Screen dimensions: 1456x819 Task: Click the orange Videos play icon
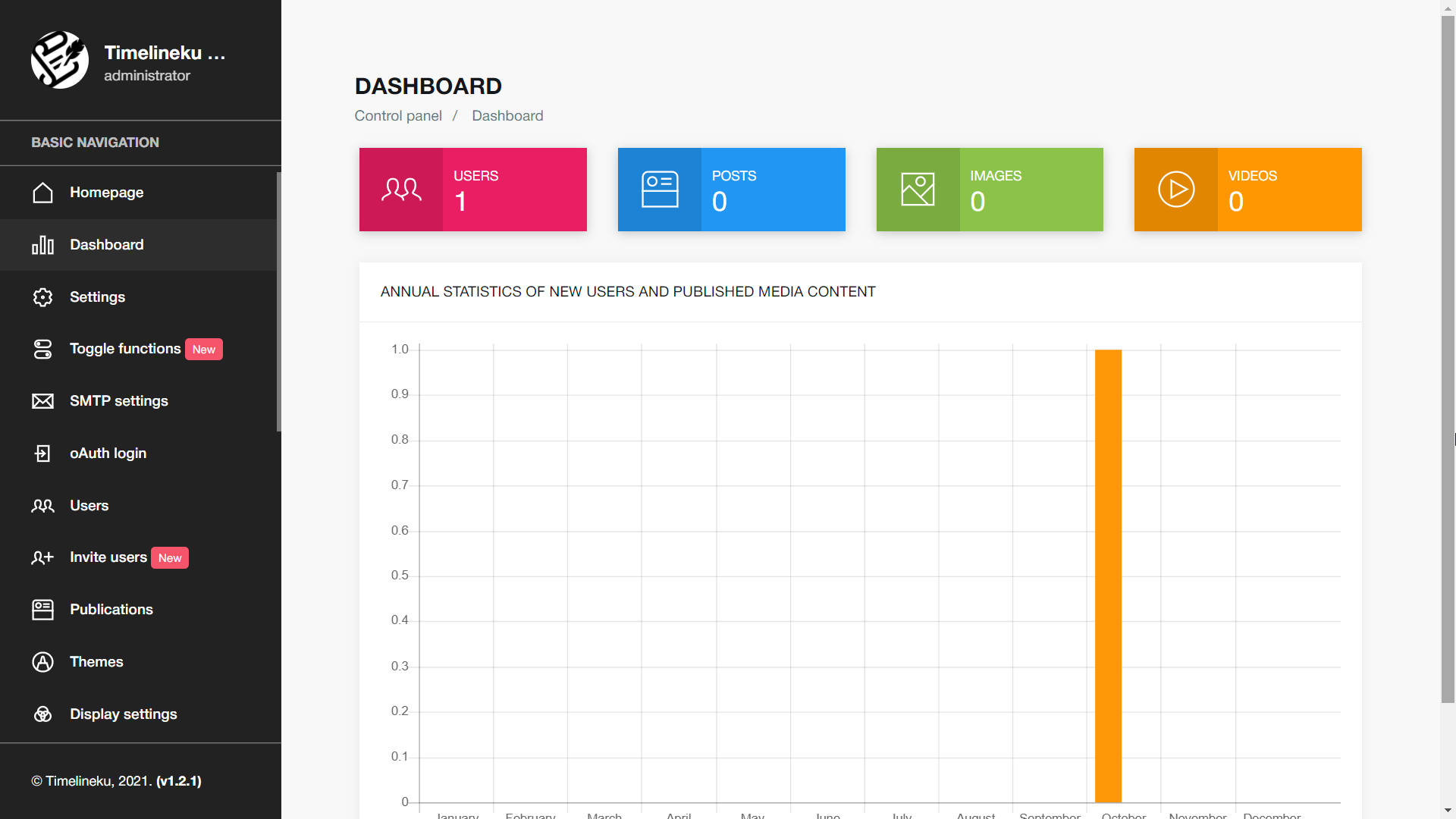1176,190
